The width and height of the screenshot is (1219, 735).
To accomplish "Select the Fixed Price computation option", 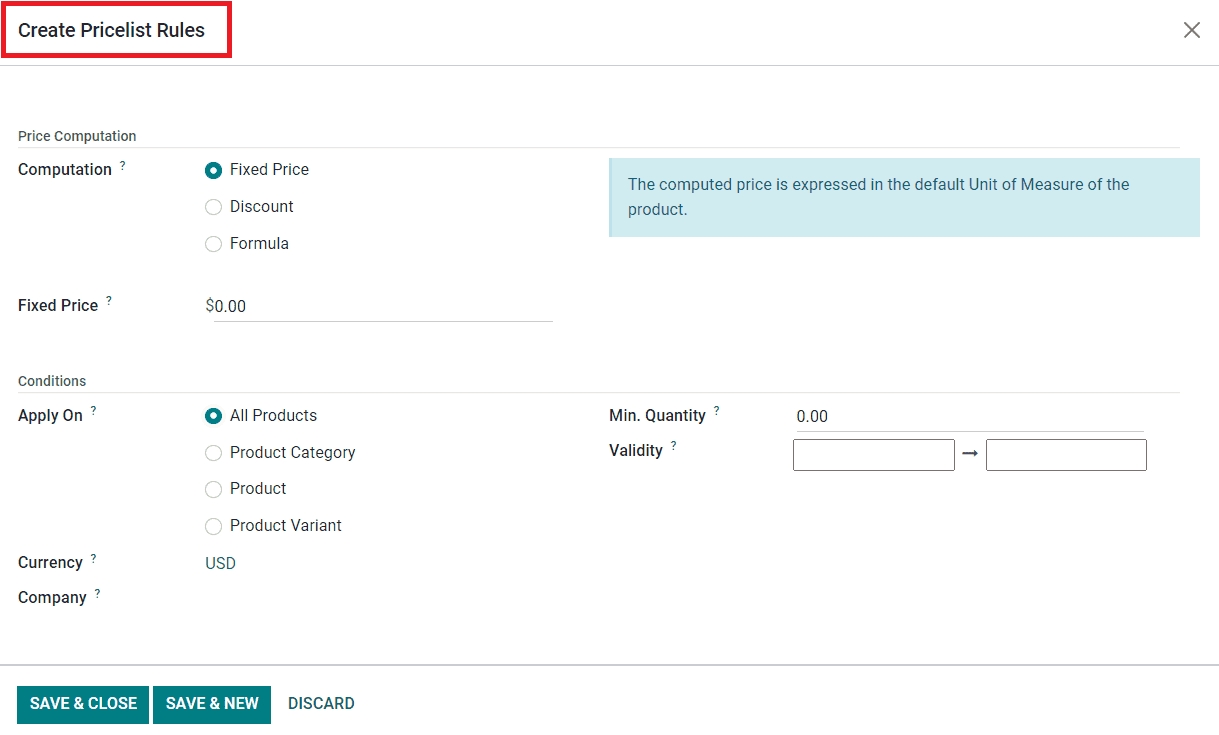I will point(213,170).
